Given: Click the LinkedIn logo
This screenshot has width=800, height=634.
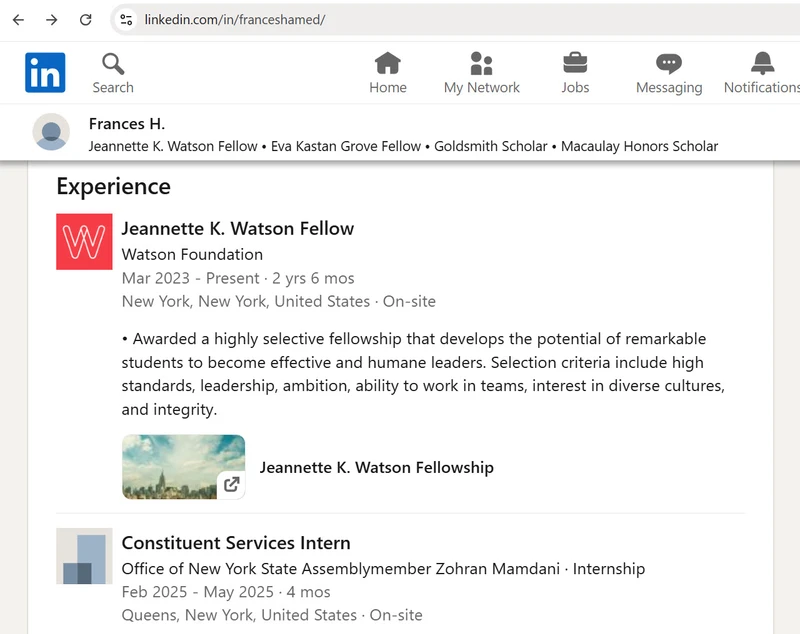Looking at the screenshot, I should click(44, 72).
